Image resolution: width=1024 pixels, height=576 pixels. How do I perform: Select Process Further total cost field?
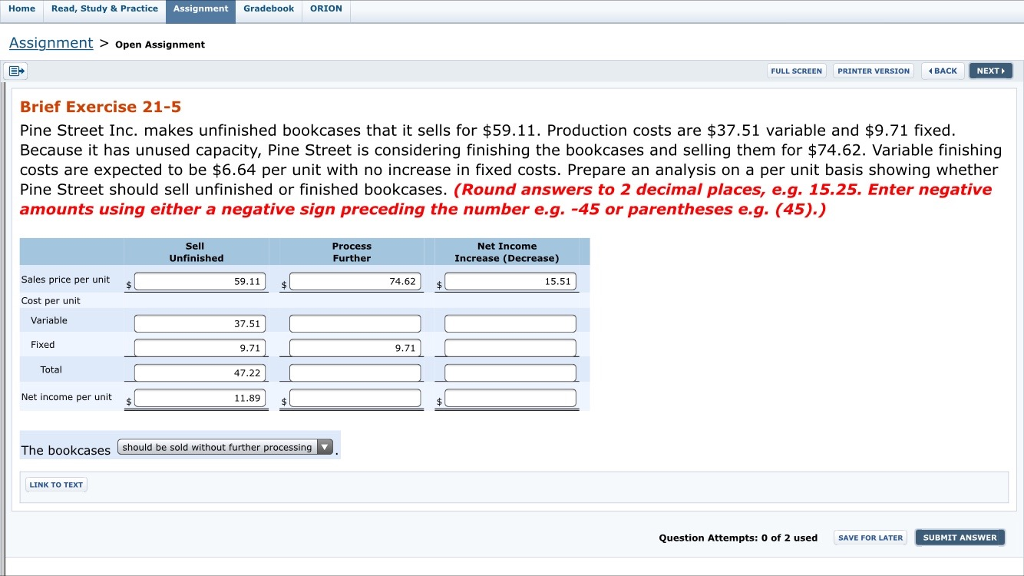(x=355, y=373)
